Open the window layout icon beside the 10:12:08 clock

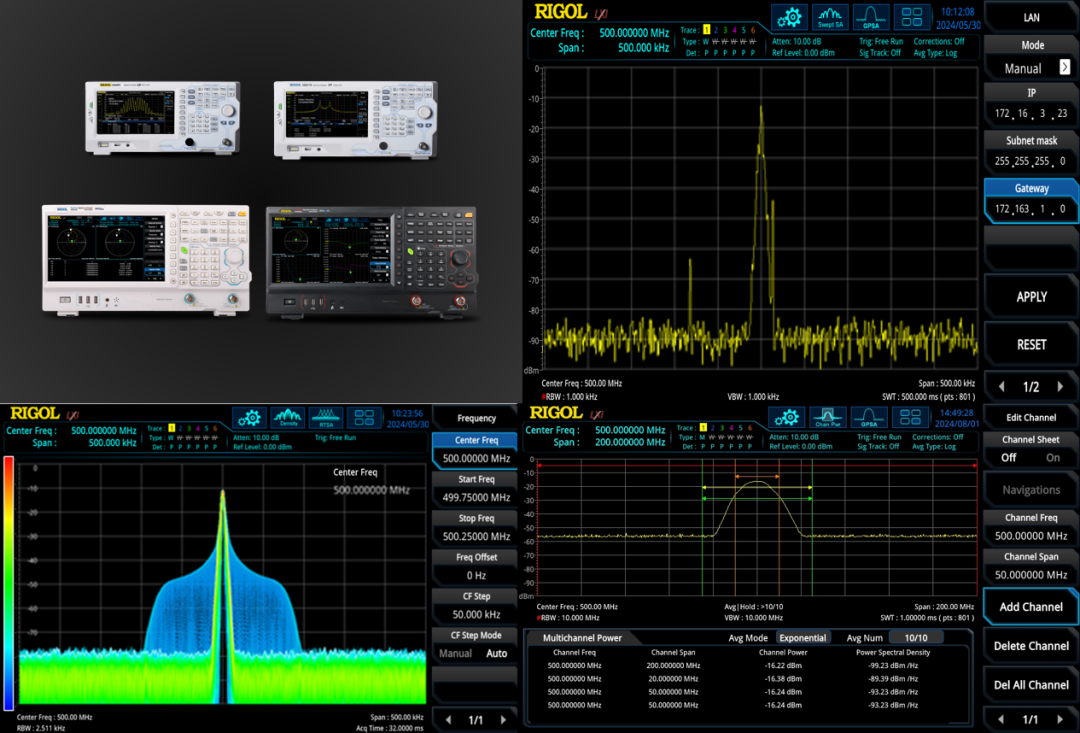click(x=911, y=17)
